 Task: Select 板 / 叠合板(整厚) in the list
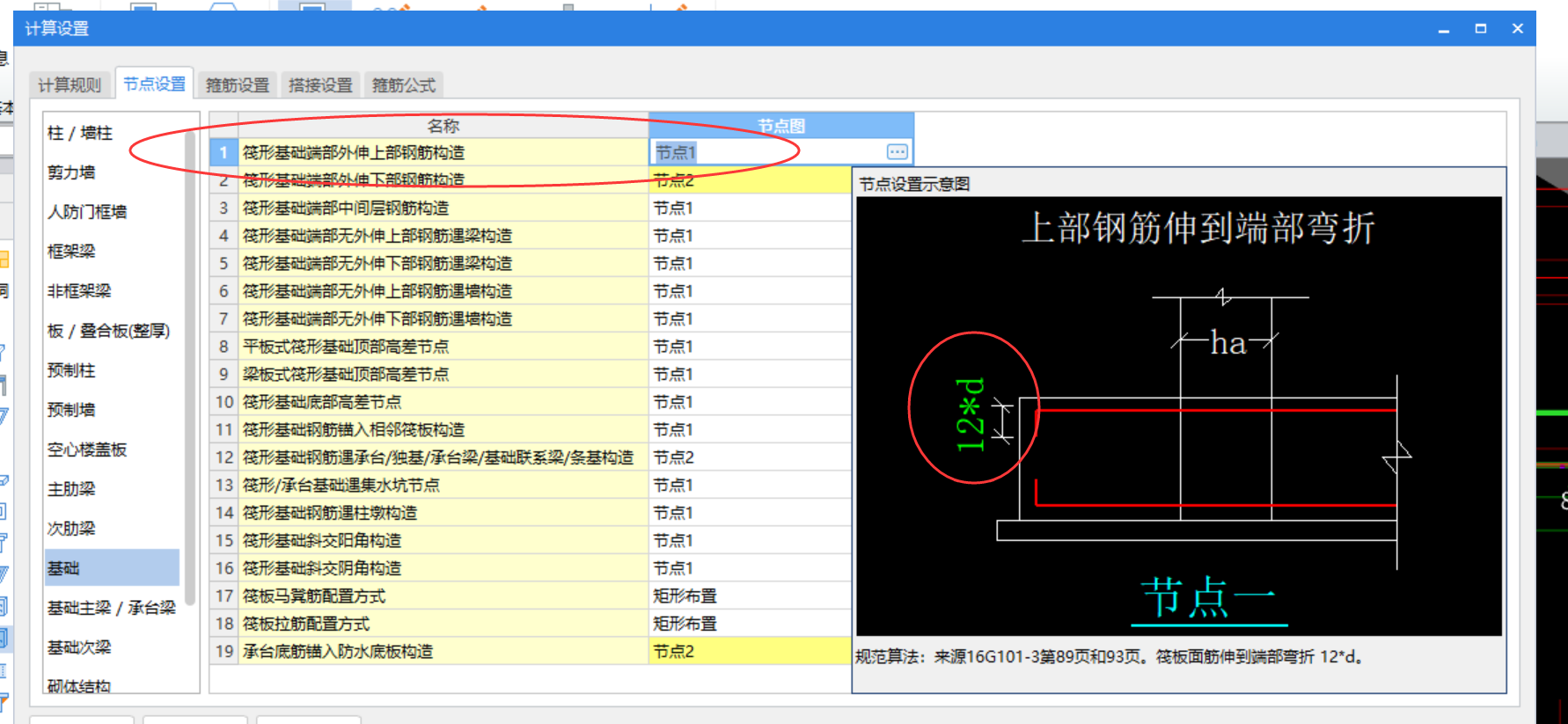108,331
